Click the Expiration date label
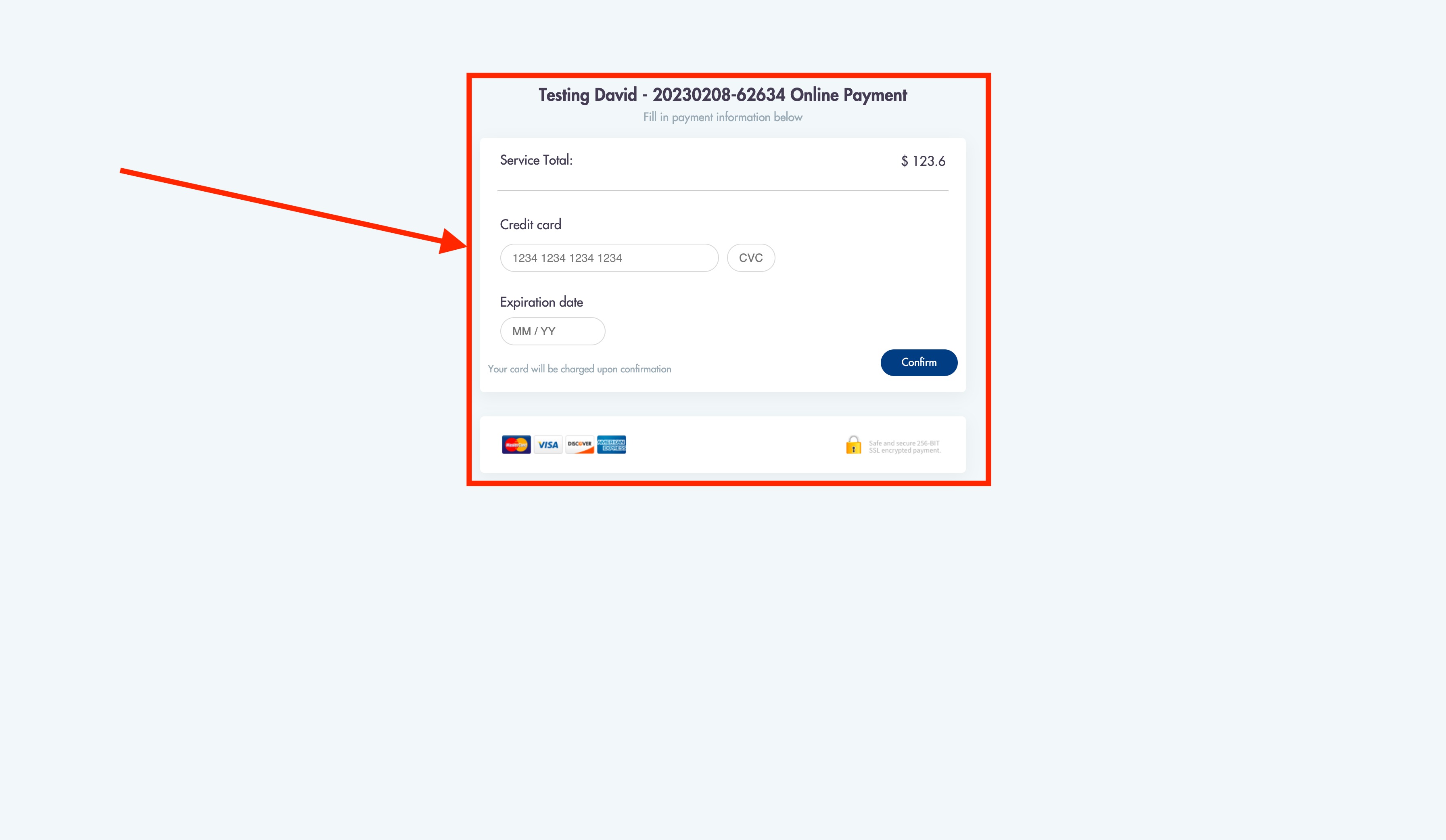Viewport: 1446px width, 840px height. (541, 302)
